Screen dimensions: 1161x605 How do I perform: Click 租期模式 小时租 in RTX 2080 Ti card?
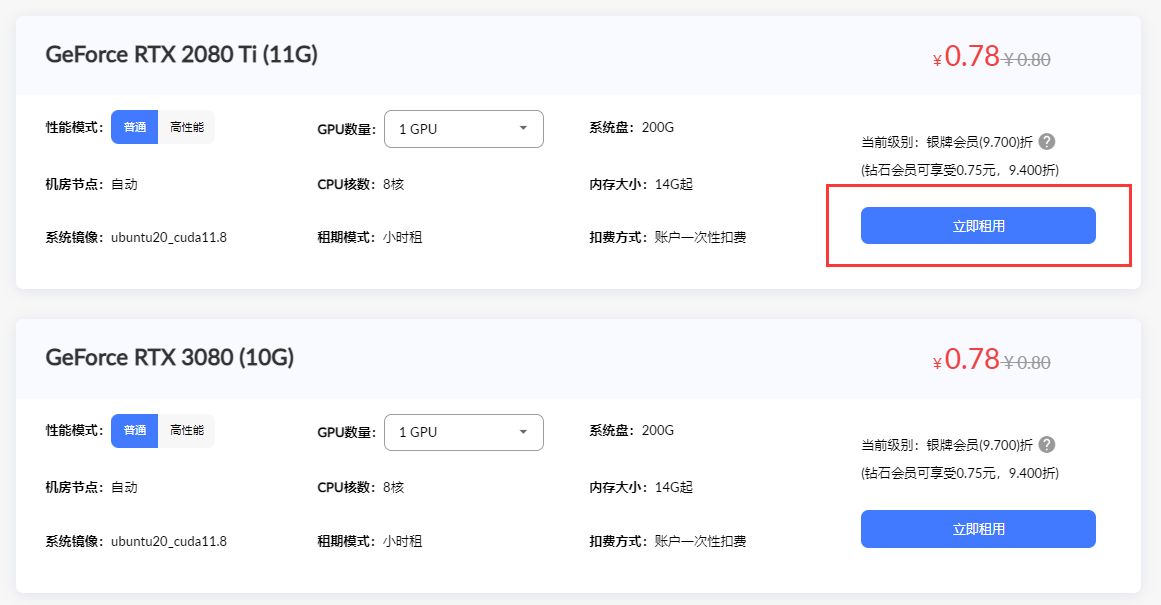(x=369, y=238)
